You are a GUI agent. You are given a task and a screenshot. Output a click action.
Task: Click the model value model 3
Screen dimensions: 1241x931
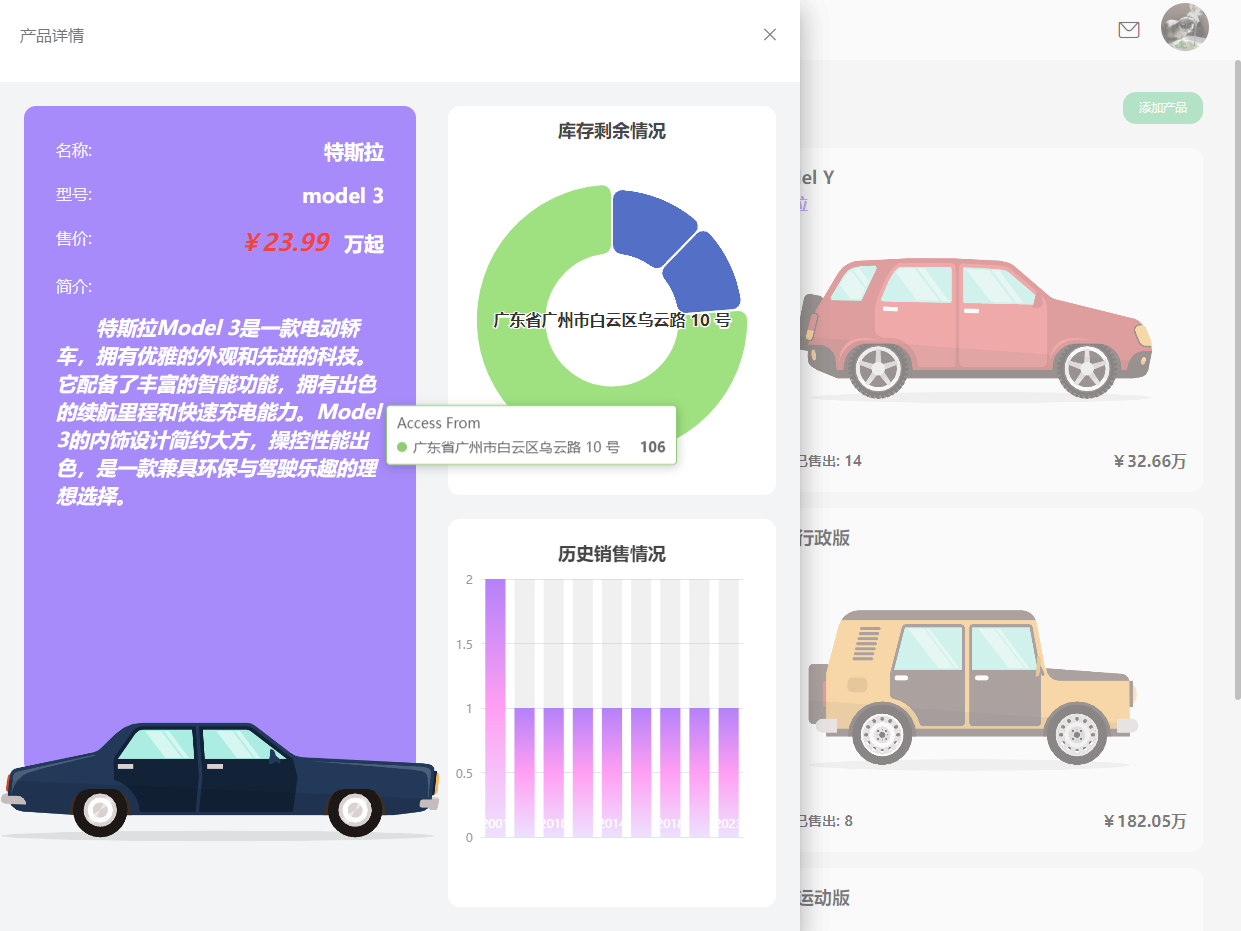click(x=343, y=196)
